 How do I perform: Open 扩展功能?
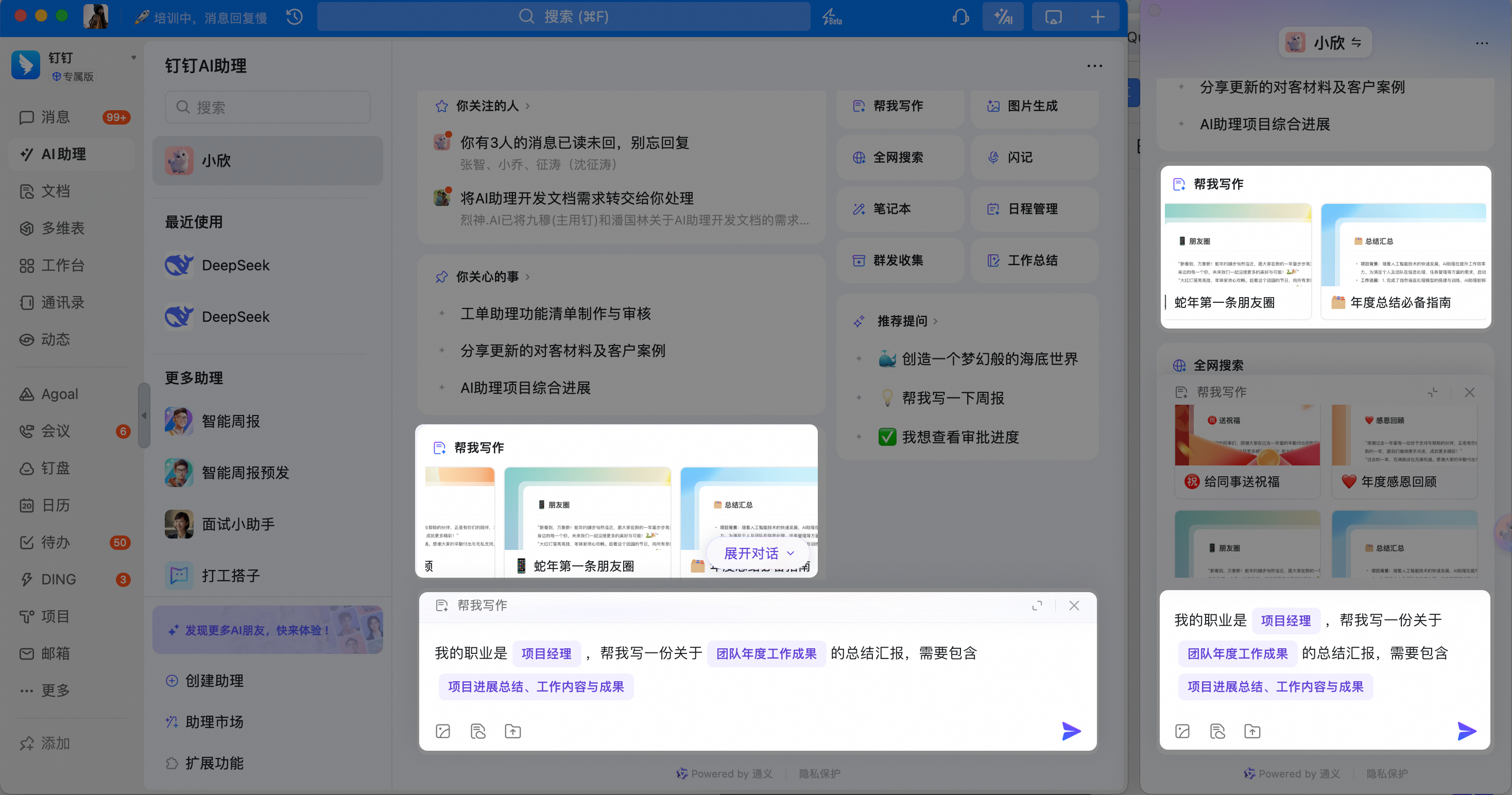205,763
